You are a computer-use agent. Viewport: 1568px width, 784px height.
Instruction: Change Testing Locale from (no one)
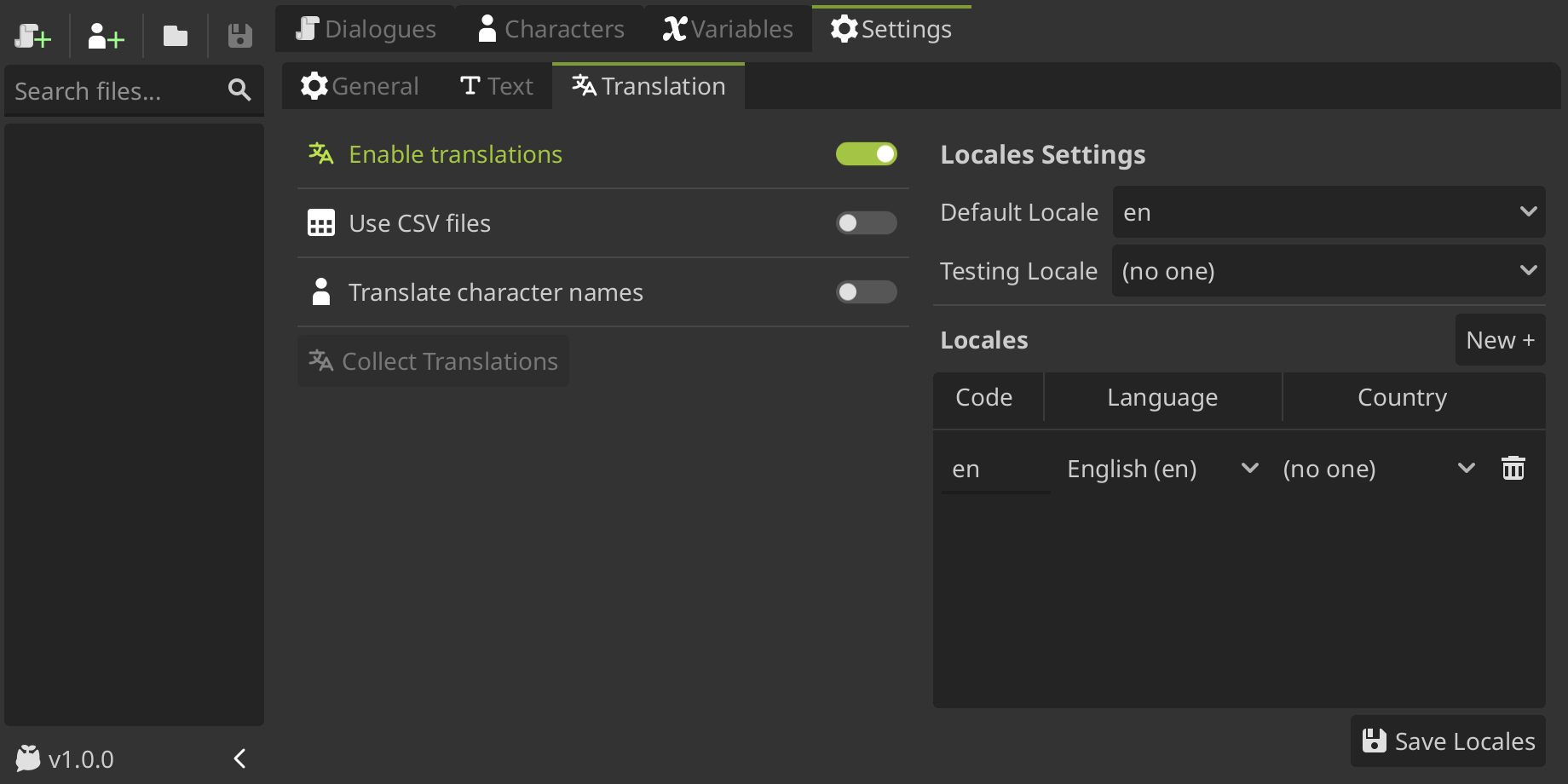(1328, 270)
